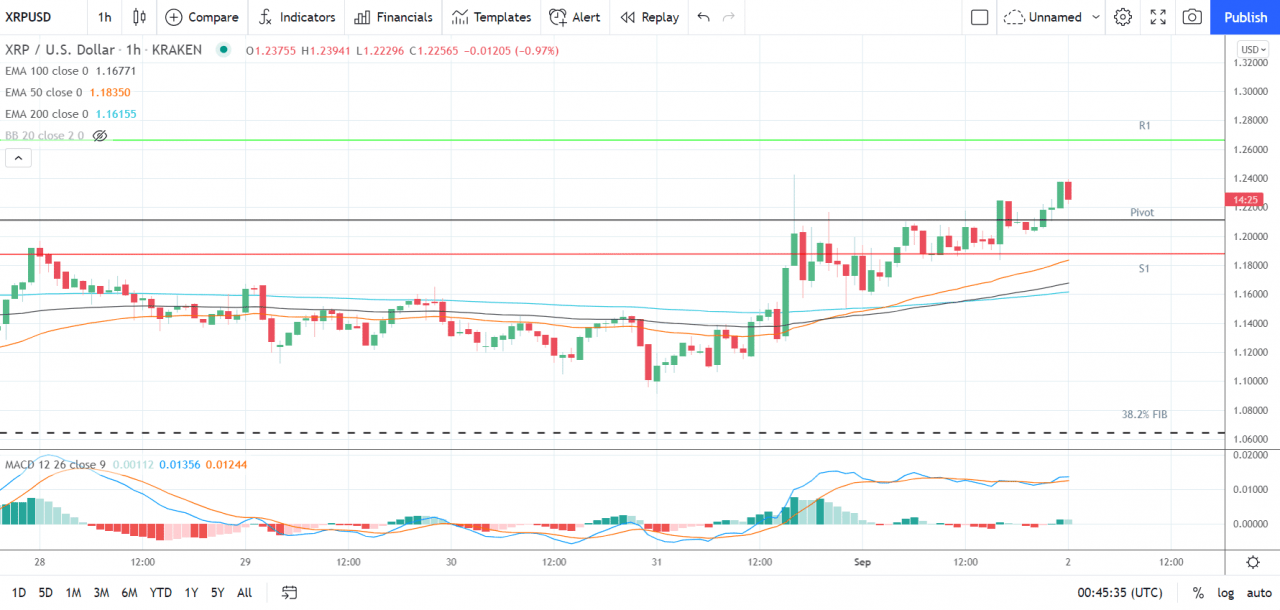Start bar Replay mode
The image size is (1280, 610).
point(648,17)
